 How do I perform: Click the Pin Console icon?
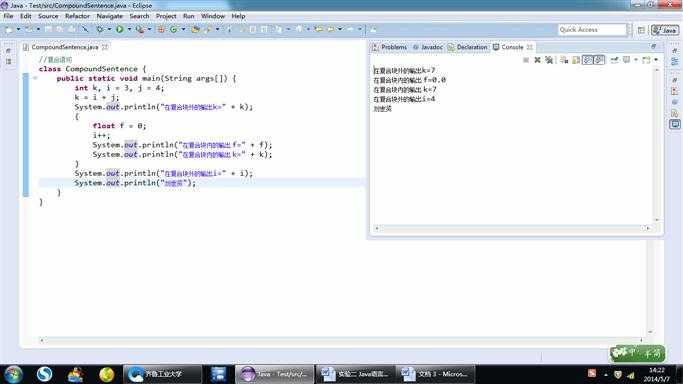point(615,60)
